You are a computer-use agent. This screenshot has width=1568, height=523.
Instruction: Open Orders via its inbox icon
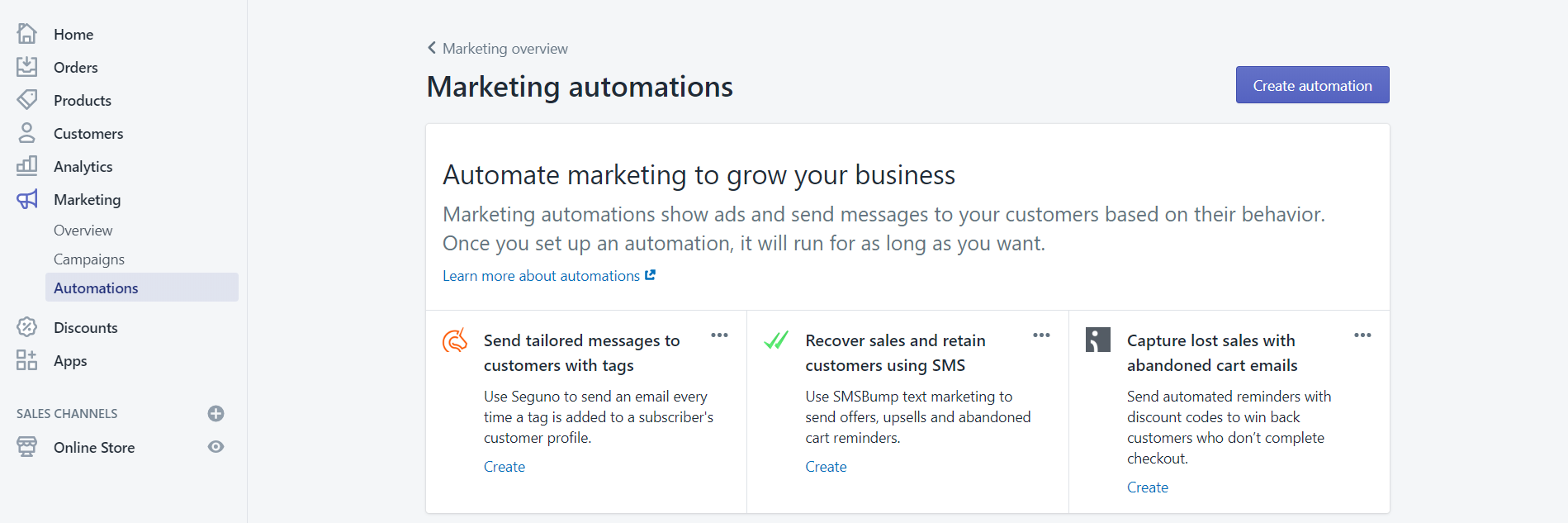point(27,67)
